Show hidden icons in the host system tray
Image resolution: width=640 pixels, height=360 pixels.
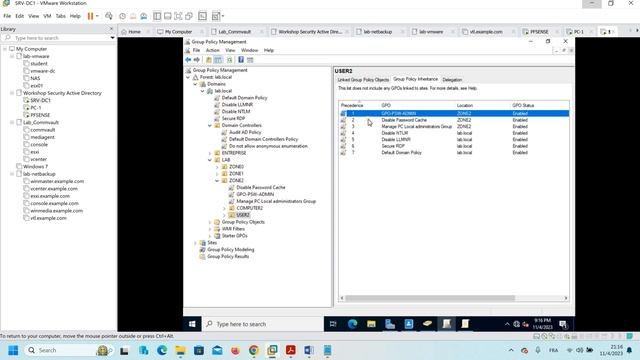[x=511, y=350]
